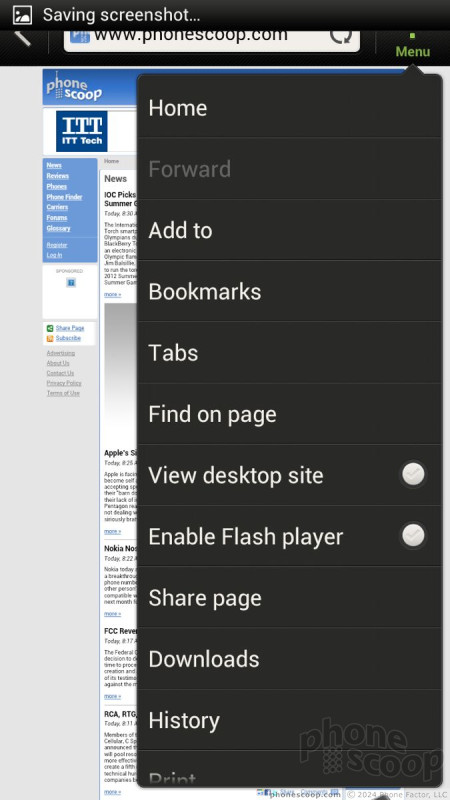Select Home from the menu

(x=289, y=108)
